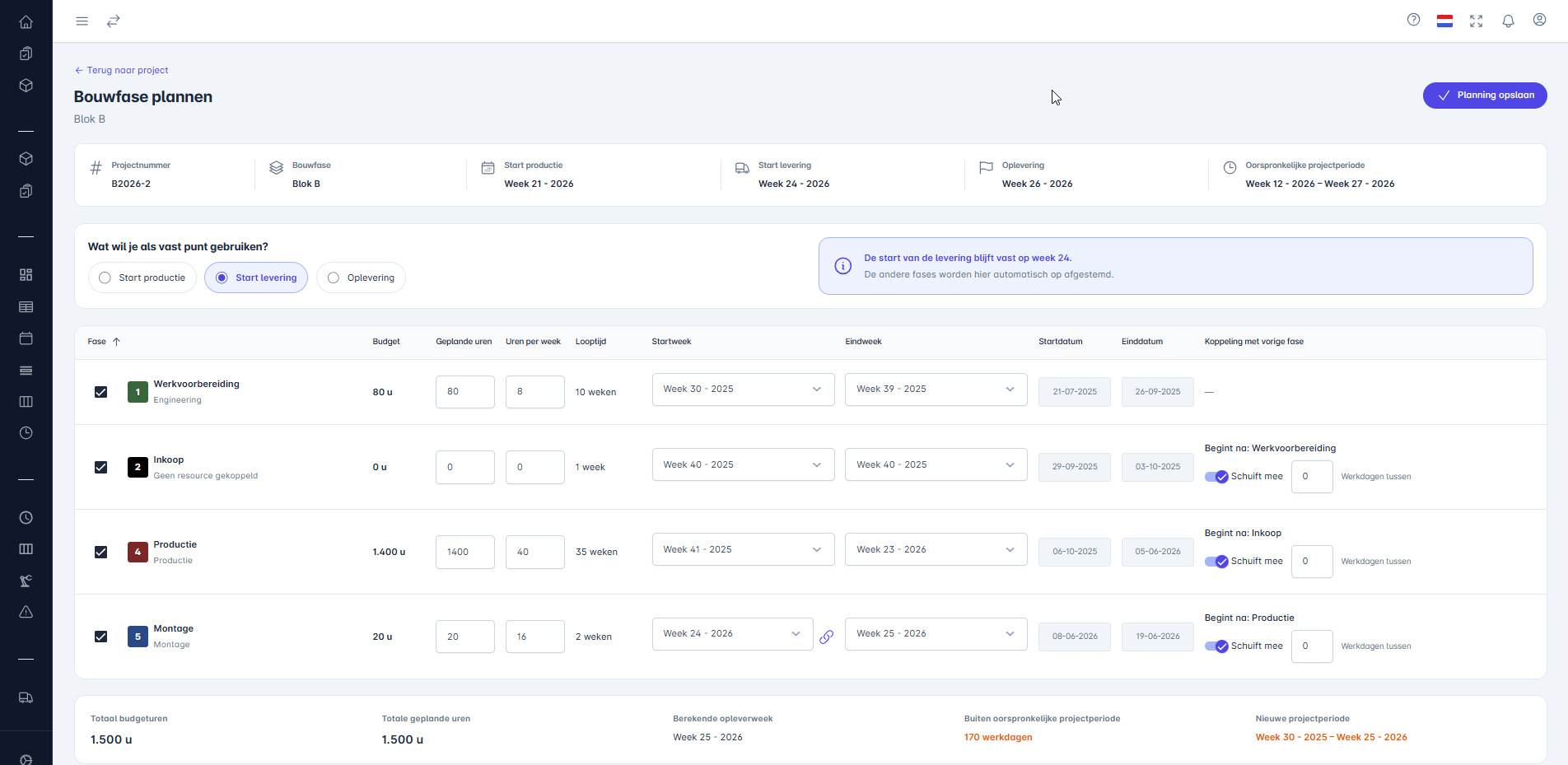This screenshot has width=1568, height=765.
Task: Toggle fullscreen with the expand icon
Action: [x=1477, y=21]
